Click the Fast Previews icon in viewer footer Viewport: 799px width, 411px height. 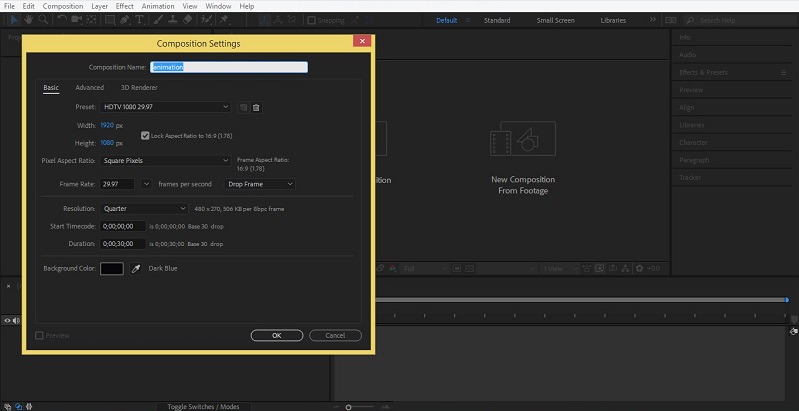coord(599,268)
